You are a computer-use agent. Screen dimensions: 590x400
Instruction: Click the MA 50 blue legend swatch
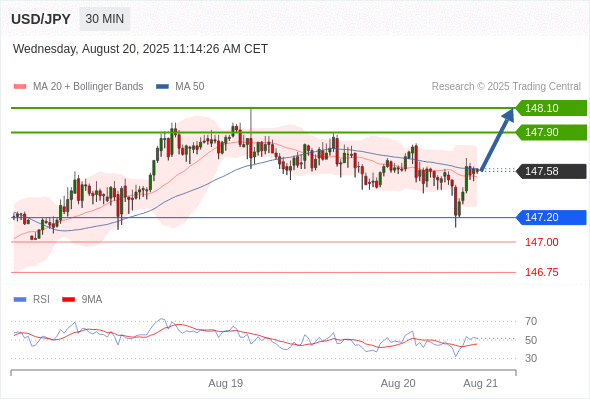coord(162,87)
